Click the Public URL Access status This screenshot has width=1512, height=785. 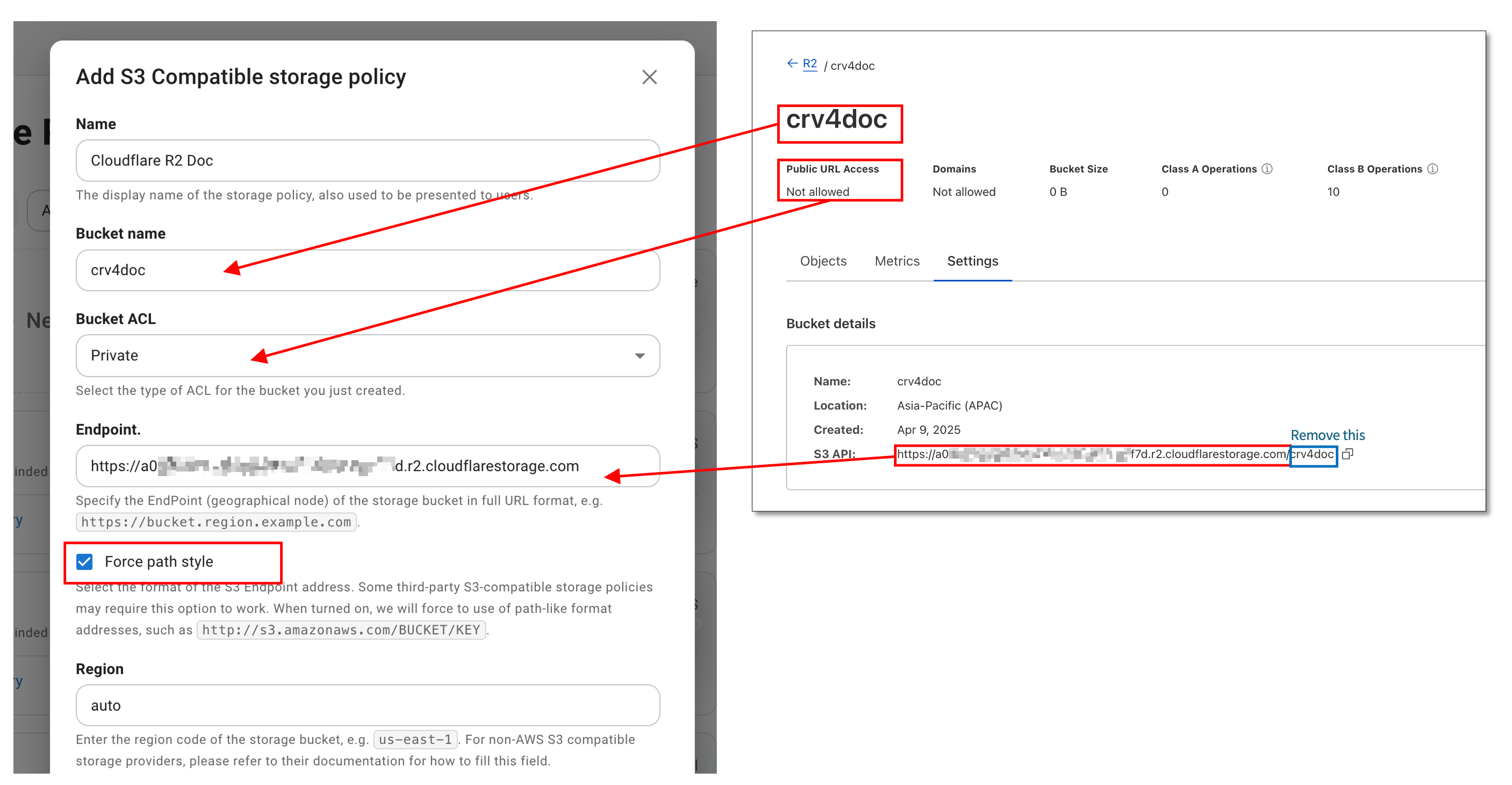click(x=817, y=192)
